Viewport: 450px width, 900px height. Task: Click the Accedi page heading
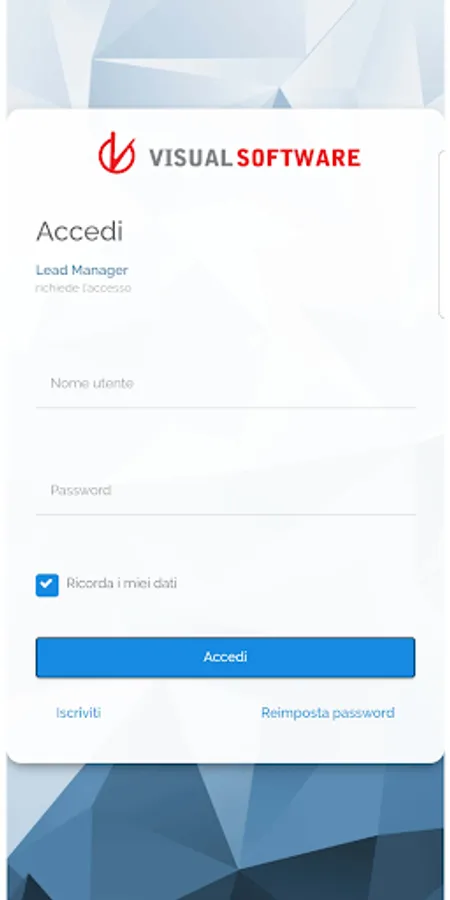80,231
